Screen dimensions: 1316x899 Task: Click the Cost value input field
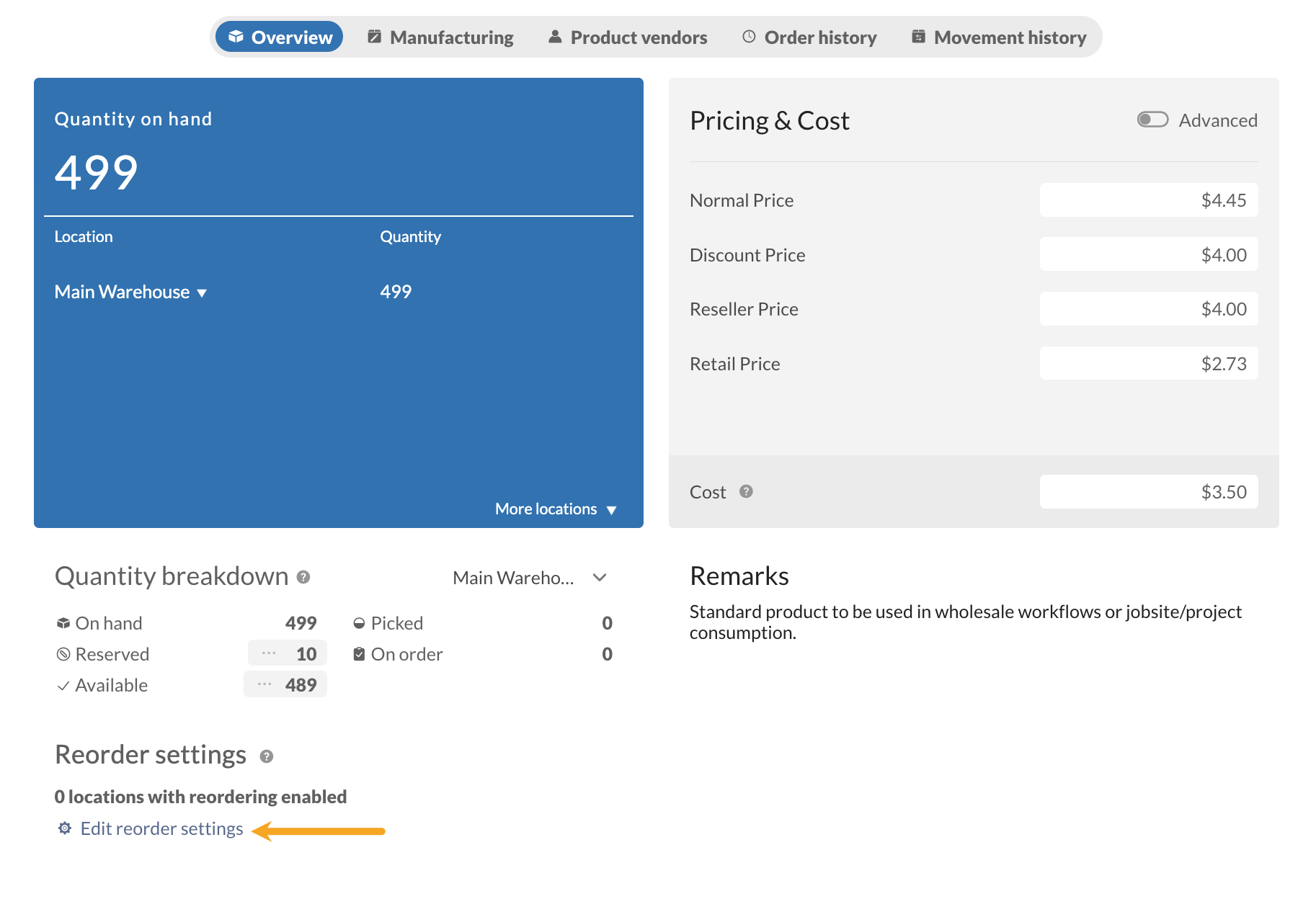click(1148, 492)
